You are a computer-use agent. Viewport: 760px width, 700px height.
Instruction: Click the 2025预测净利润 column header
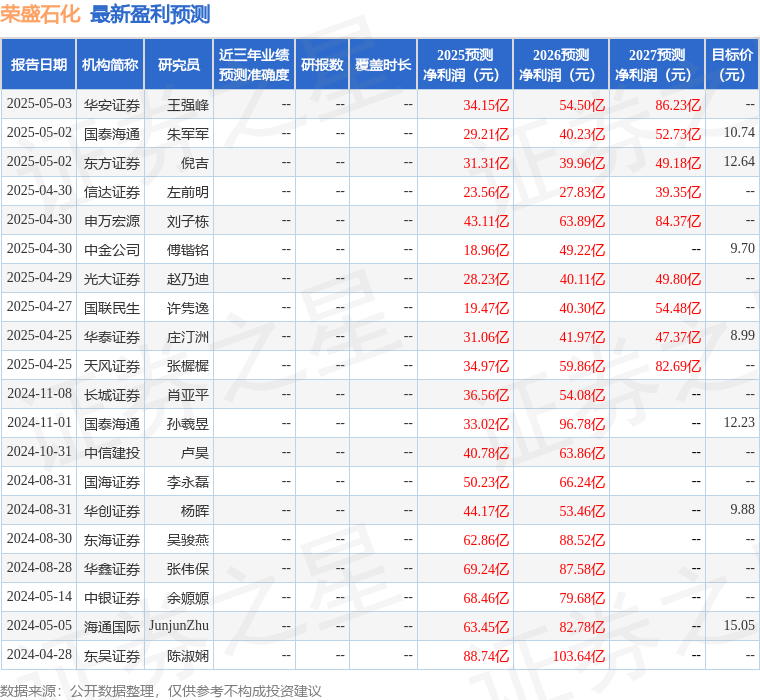464,65
